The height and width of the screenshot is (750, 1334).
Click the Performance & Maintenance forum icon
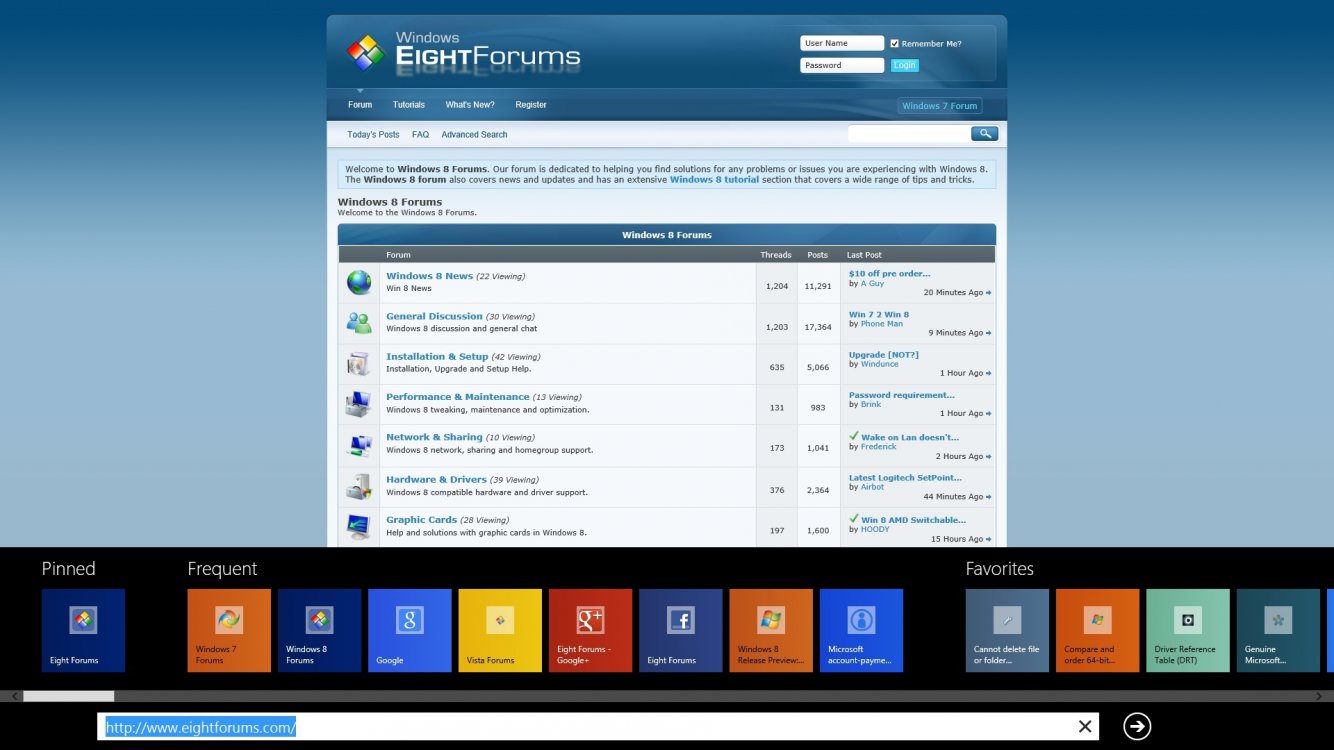[359, 404]
